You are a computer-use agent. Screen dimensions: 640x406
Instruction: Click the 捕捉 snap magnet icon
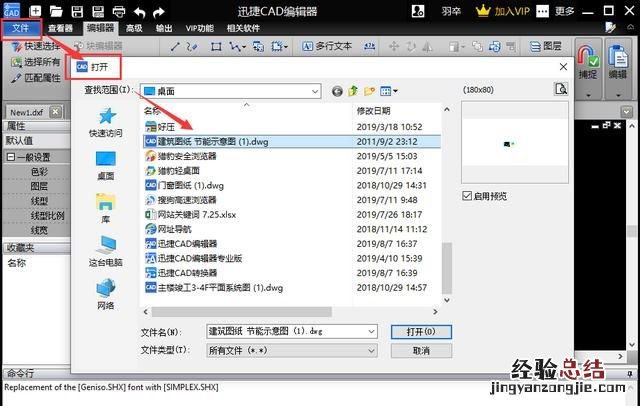pos(588,56)
